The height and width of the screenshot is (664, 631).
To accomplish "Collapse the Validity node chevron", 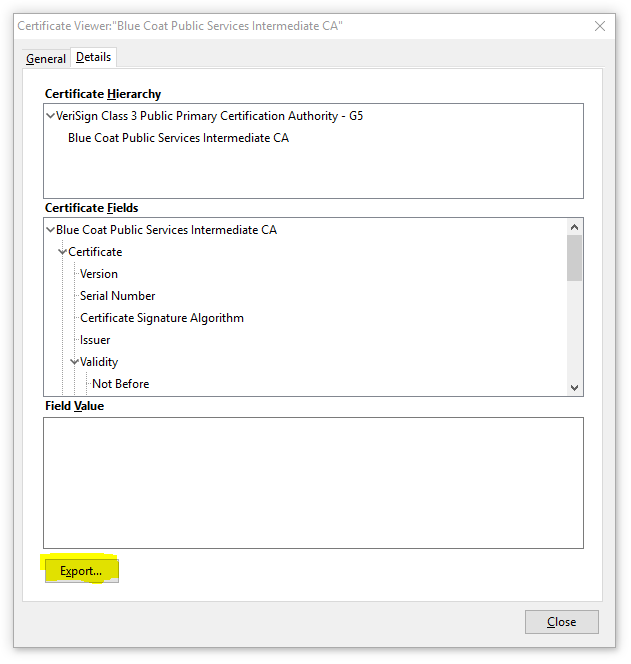I will (x=75, y=362).
